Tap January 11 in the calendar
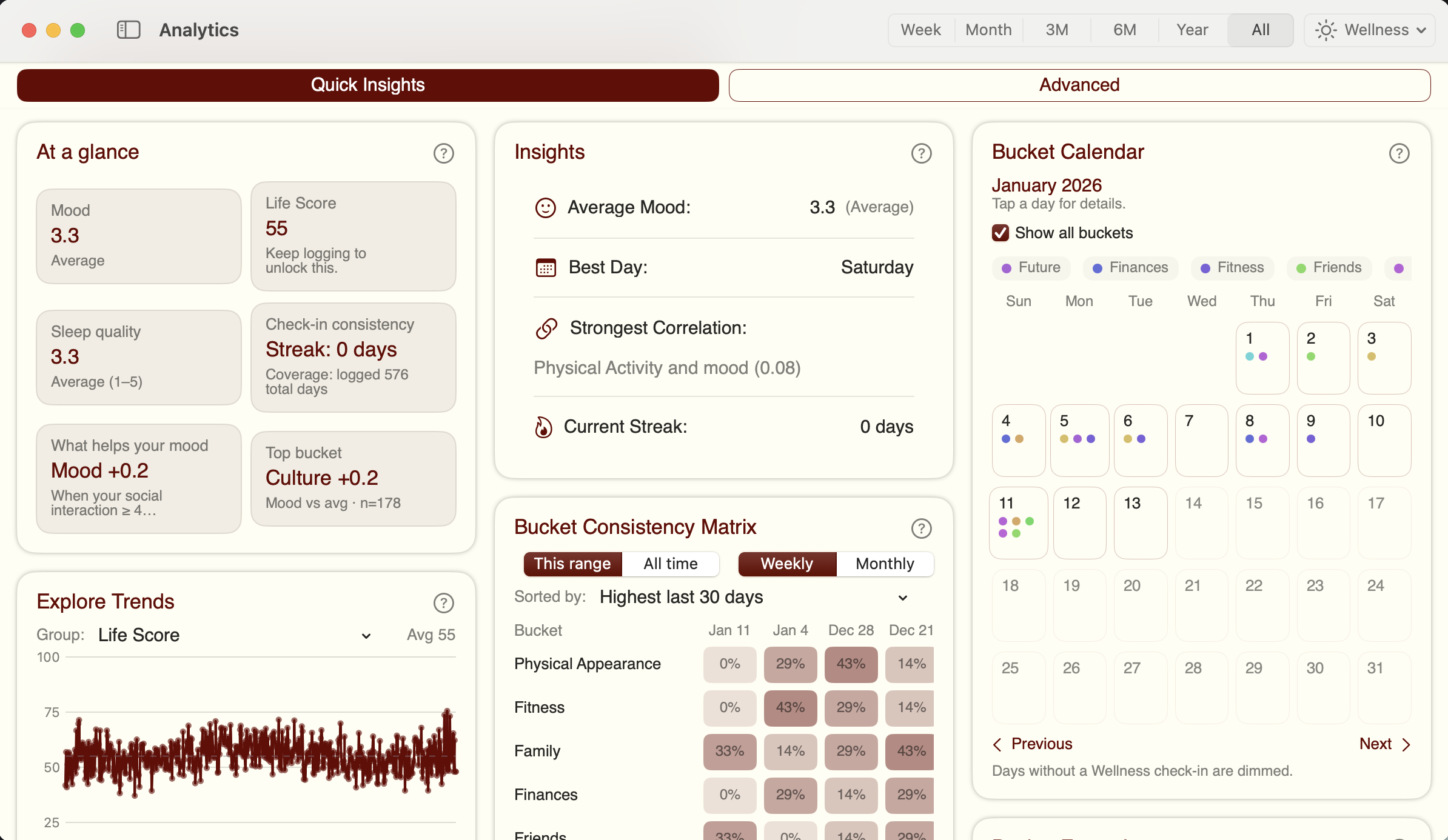The width and height of the screenshot is (1448, 840). tap(1017, 522)
